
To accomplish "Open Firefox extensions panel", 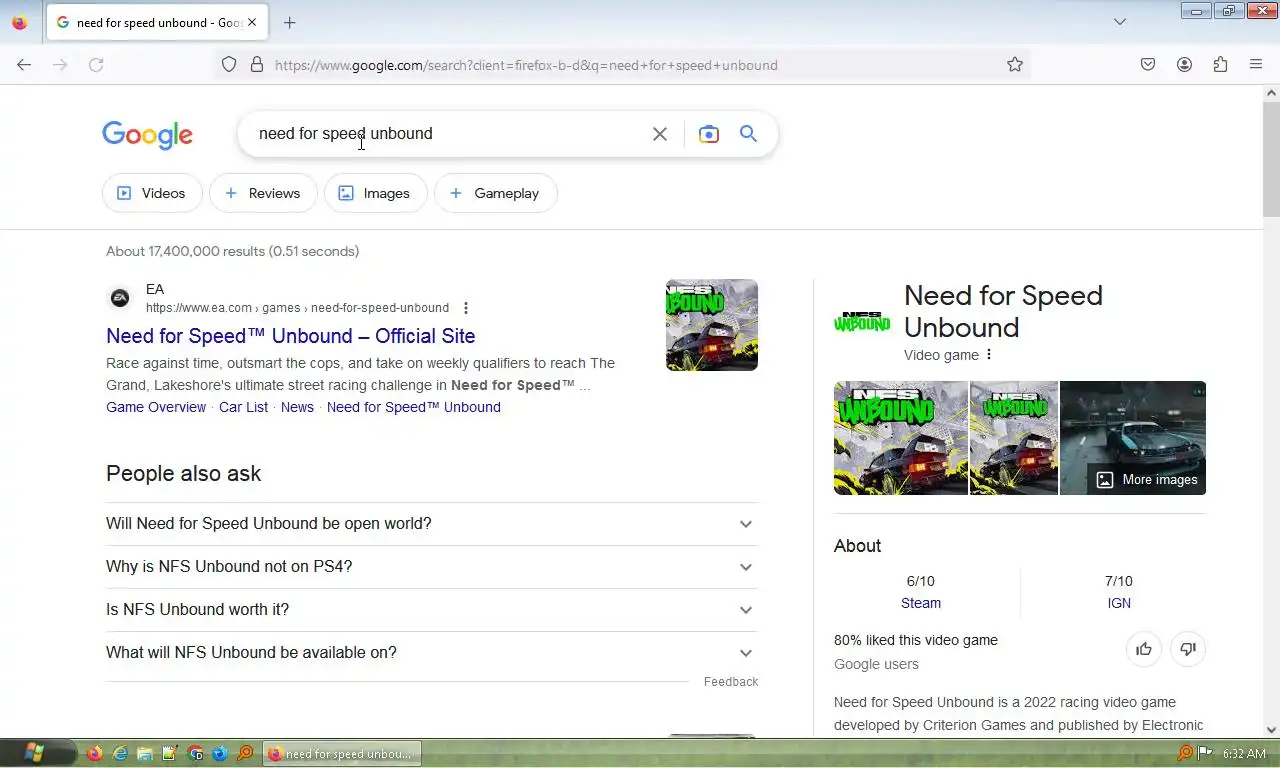I will pyautogui.click(x=1220, y=65).
